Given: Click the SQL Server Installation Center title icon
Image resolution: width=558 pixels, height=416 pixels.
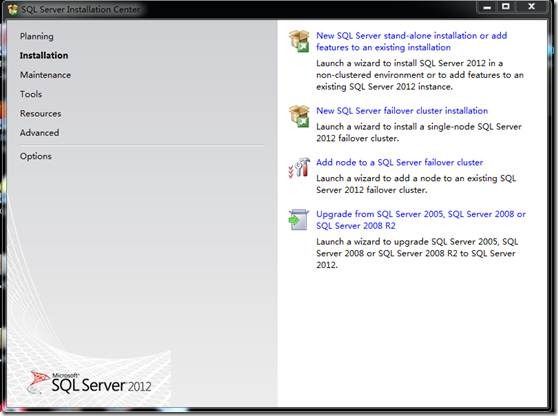Looking at the screenshot, I should (13, 9).
